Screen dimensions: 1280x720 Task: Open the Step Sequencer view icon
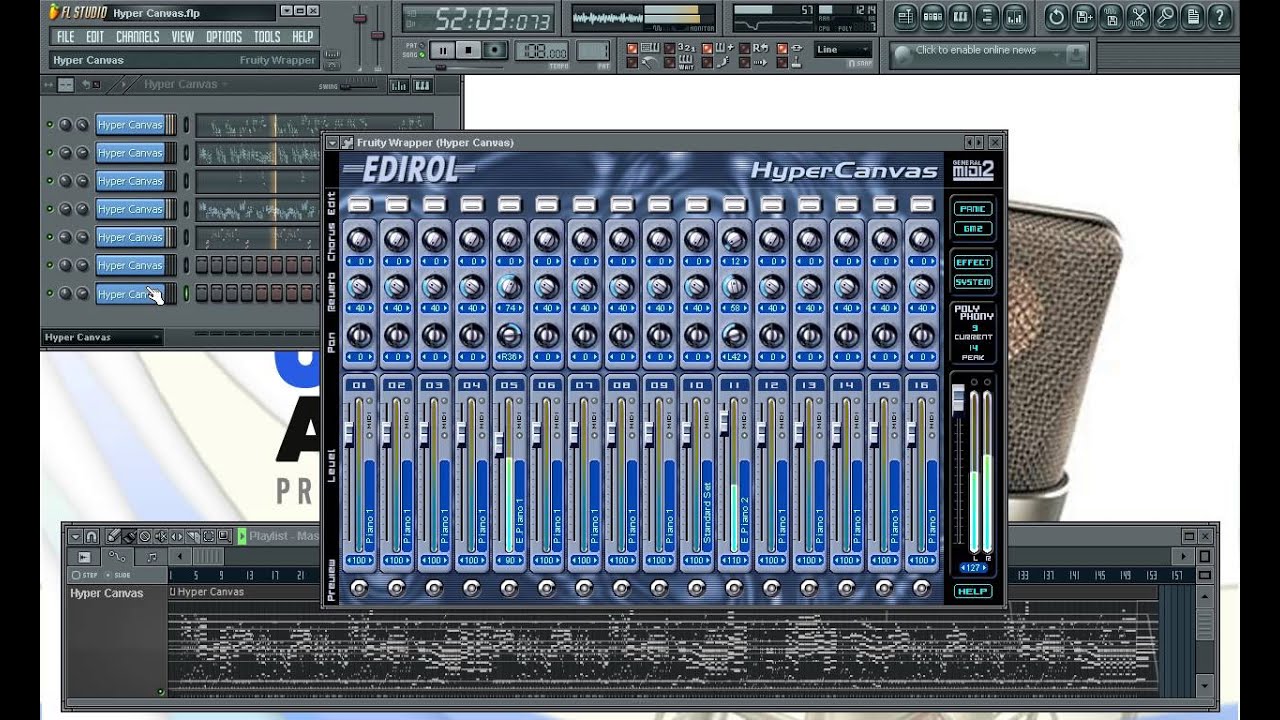pos(933,16)
